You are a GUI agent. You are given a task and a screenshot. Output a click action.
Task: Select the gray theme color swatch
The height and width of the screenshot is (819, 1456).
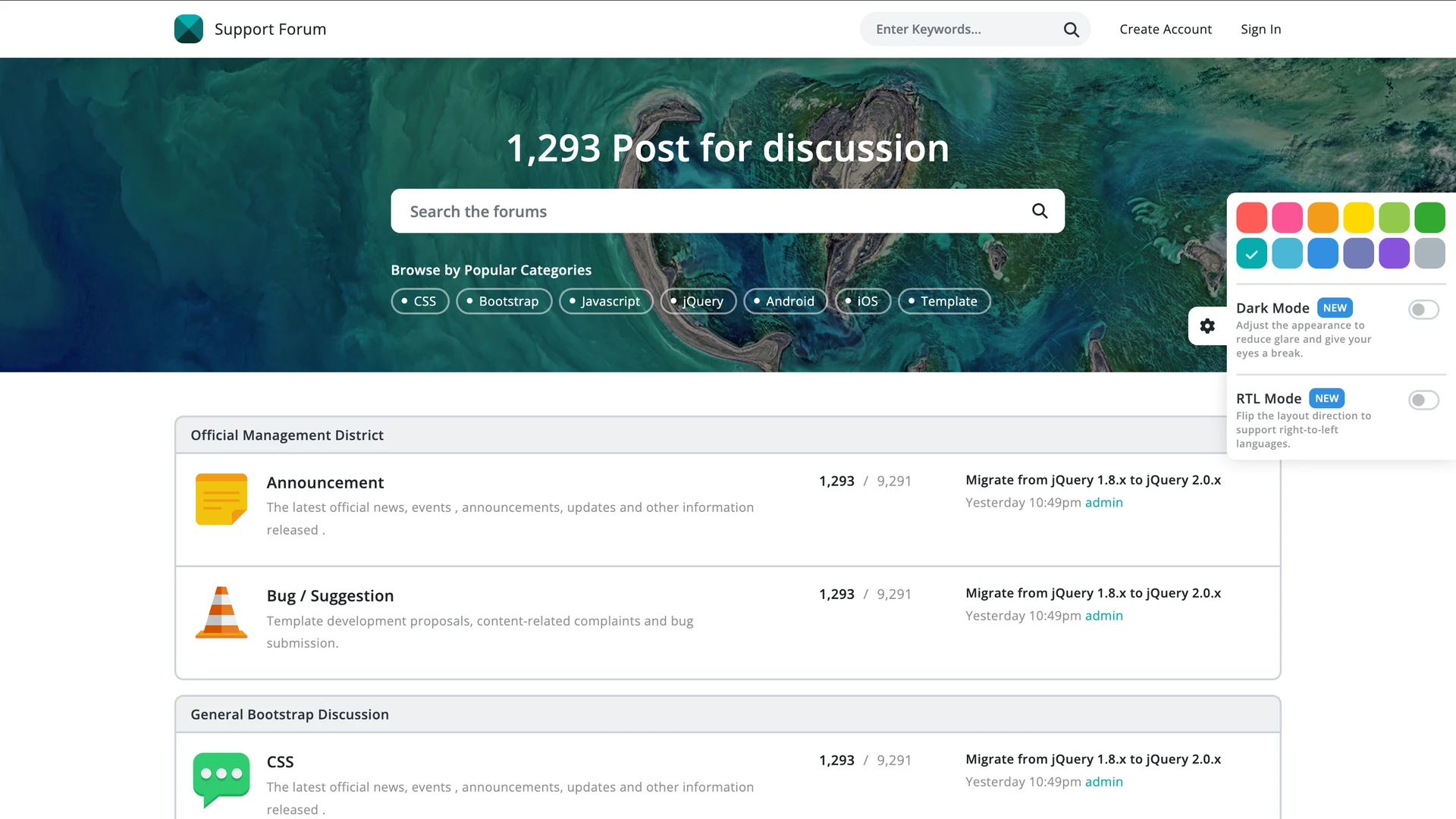(x=1429, y=253)
